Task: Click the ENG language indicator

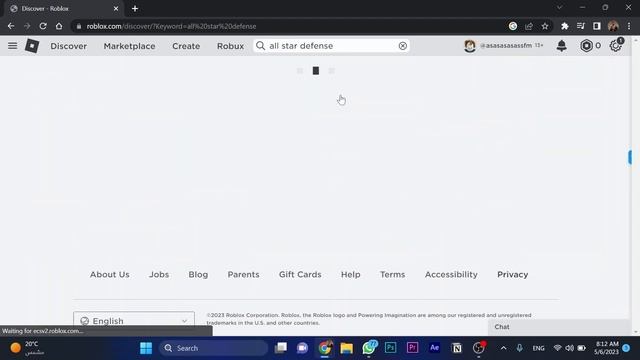Action: point(538,348)
